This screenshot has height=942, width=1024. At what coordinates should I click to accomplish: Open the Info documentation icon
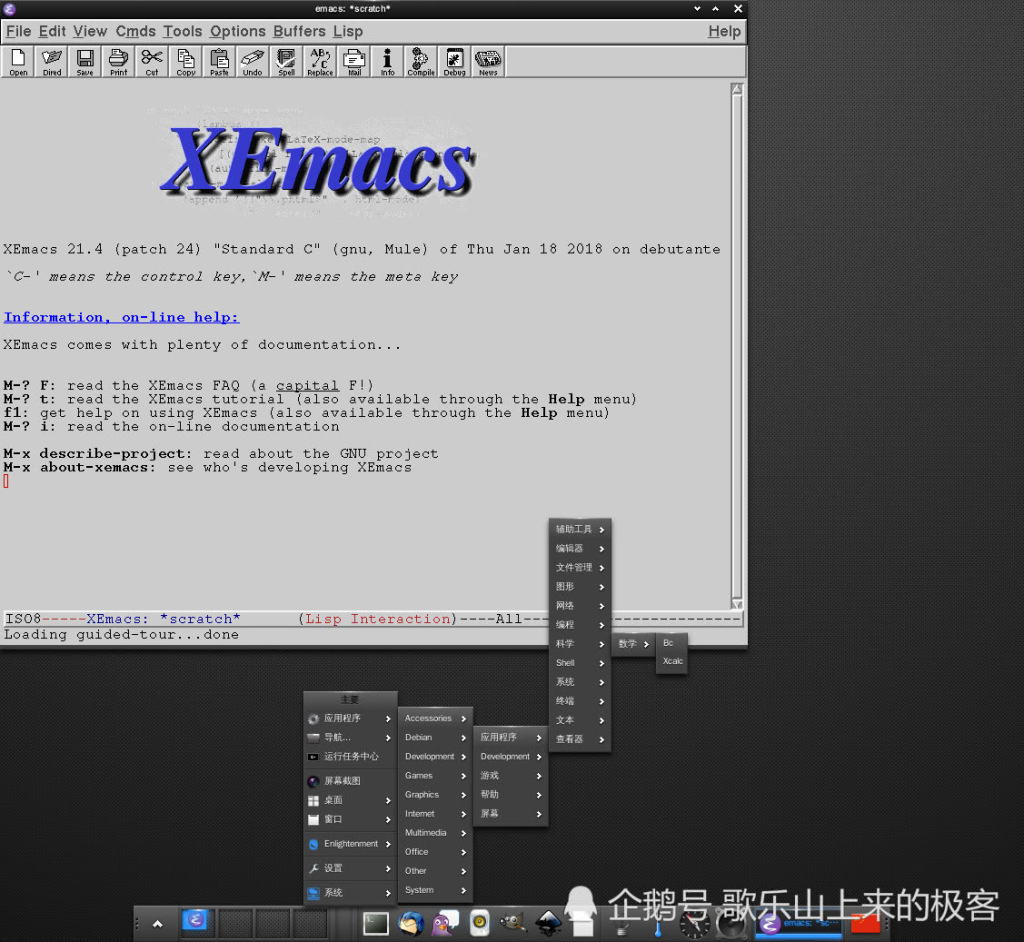387,62
